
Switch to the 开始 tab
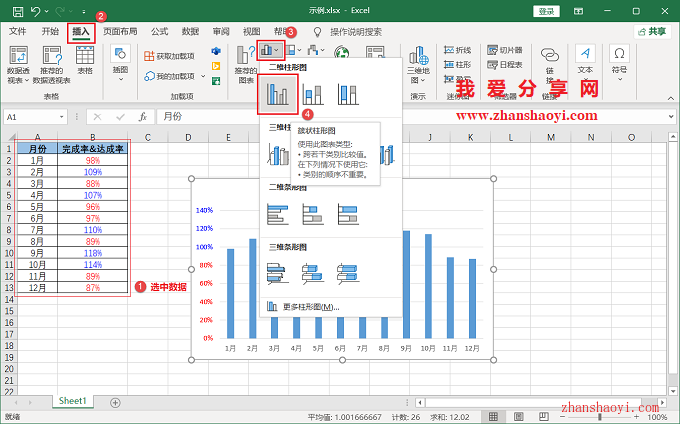50,31
